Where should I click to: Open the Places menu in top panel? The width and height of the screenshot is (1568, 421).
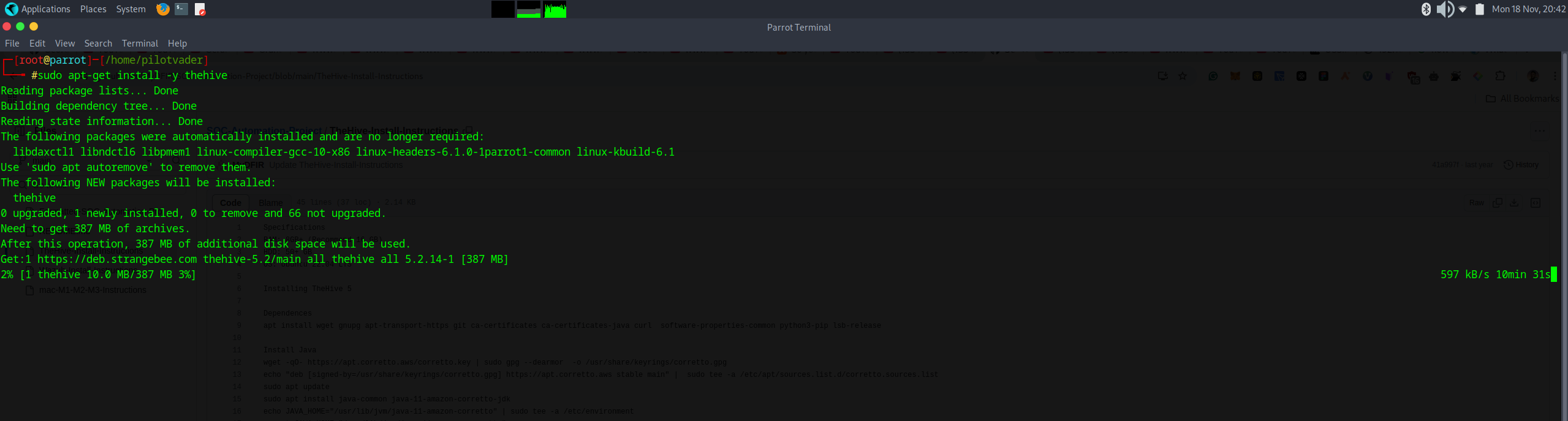(93, 9)
